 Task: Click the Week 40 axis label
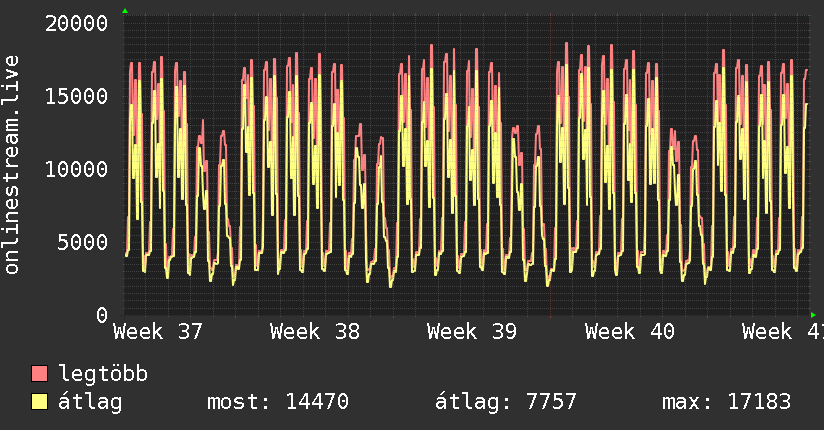click(630, 332)
